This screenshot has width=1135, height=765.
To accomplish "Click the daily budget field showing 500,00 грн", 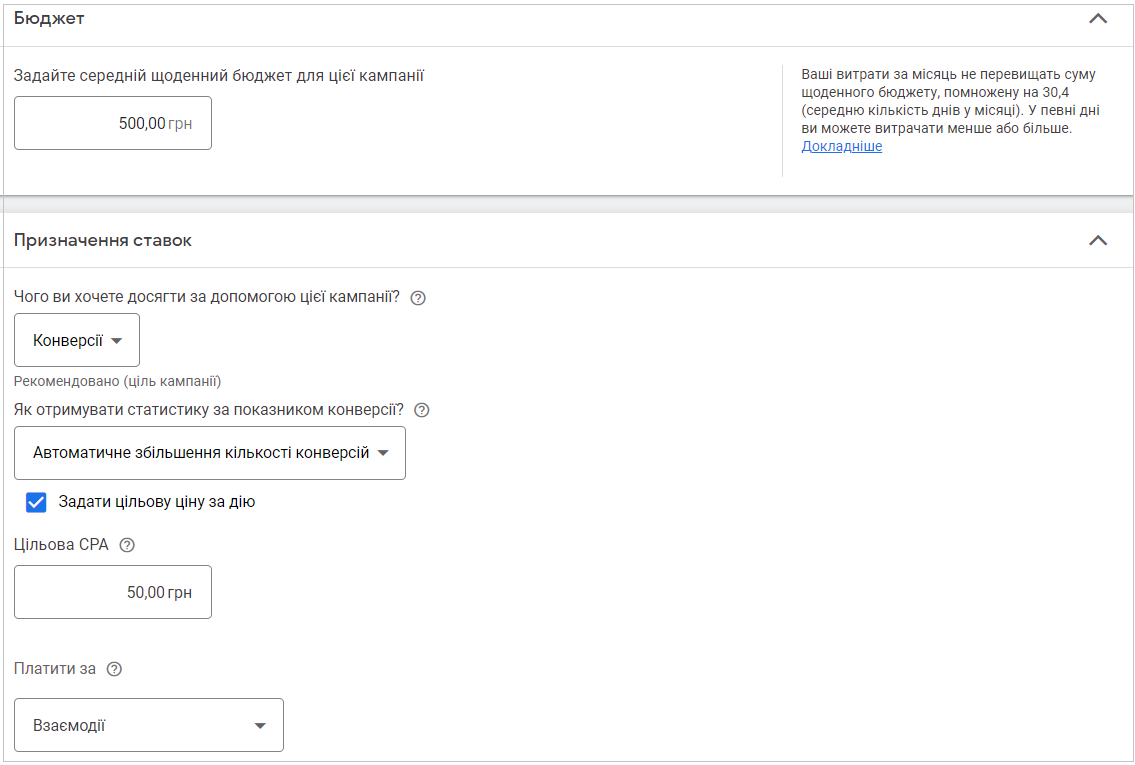I will click(x=113, y=123).
